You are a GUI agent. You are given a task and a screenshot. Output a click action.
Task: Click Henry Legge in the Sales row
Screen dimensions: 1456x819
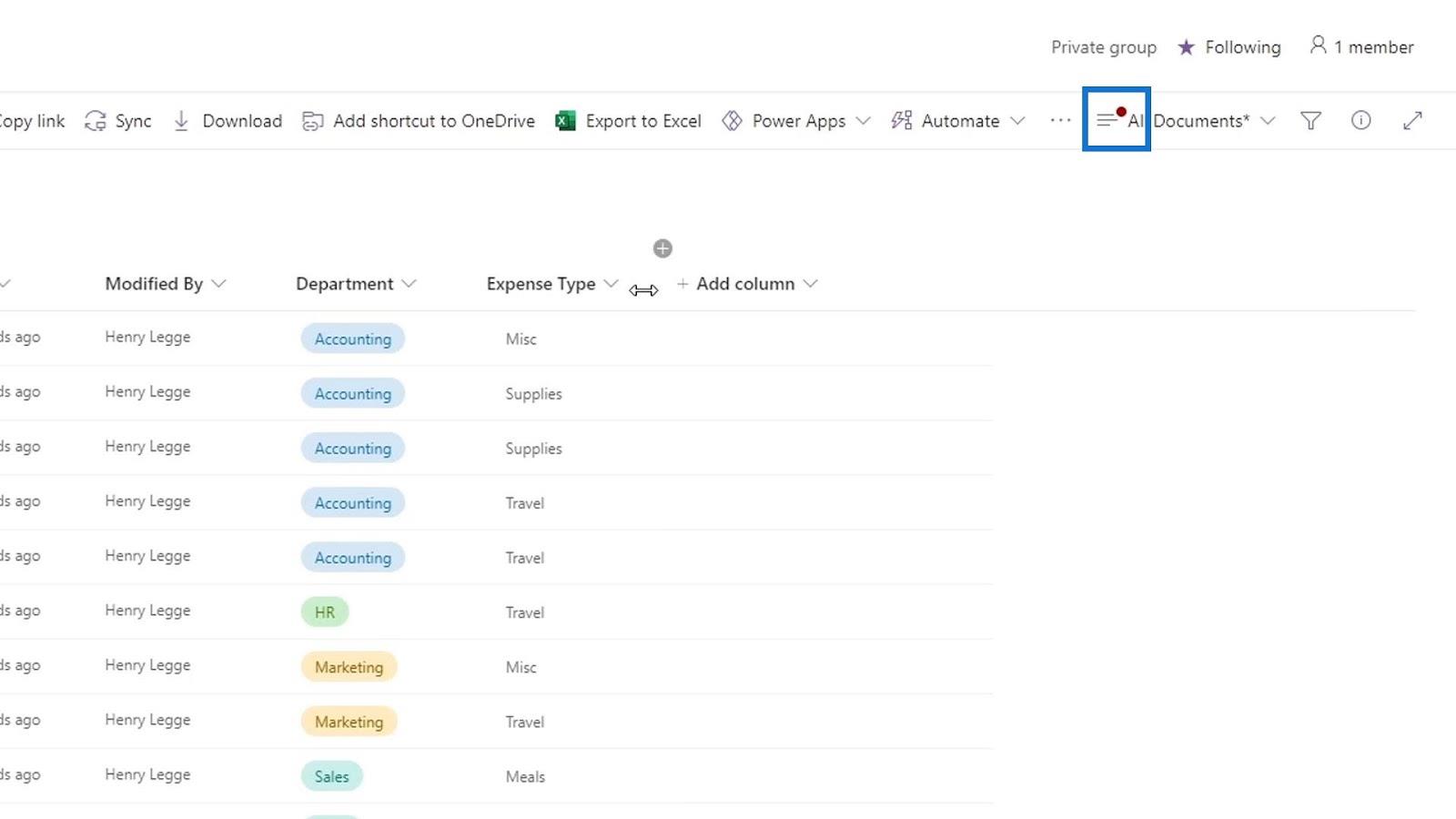click(147, 774)
